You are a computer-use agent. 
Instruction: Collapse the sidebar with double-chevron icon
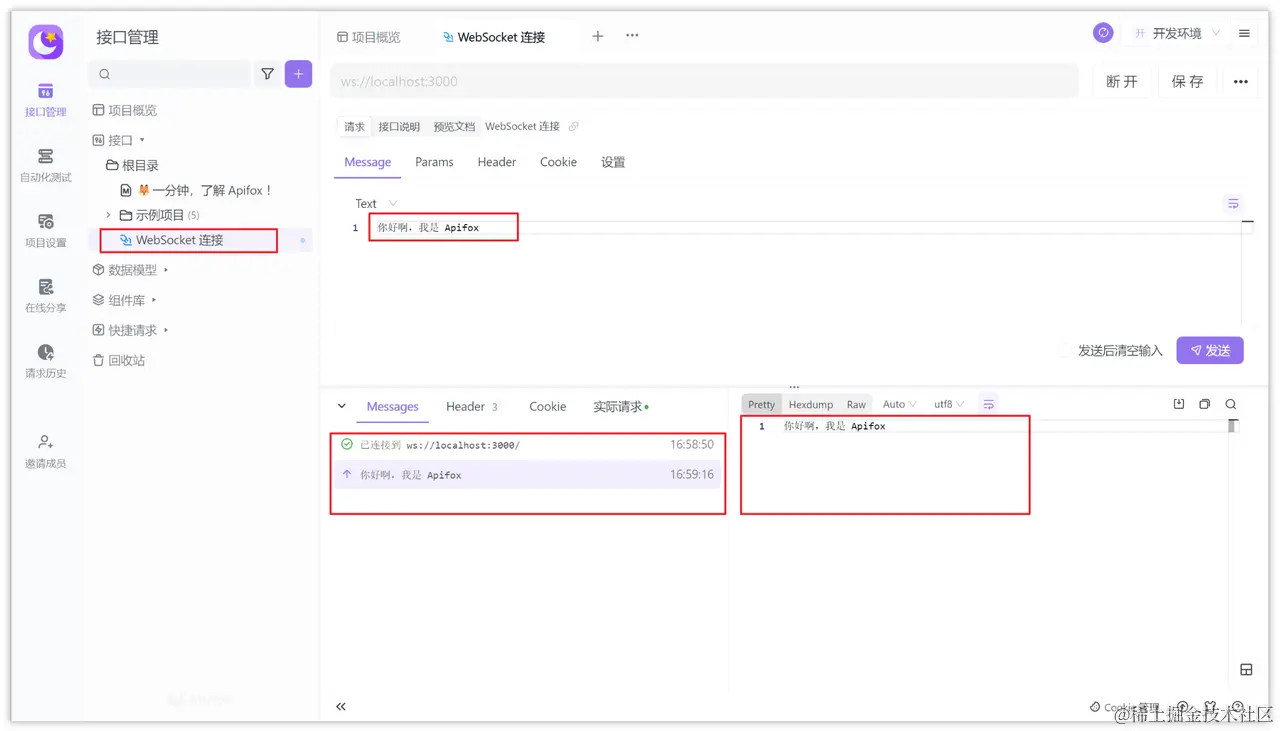pyautogui.click(x=341, y=706)
